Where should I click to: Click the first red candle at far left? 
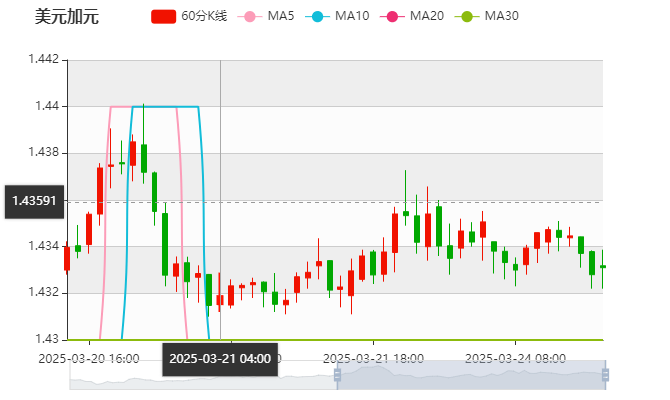click(67, 258)
